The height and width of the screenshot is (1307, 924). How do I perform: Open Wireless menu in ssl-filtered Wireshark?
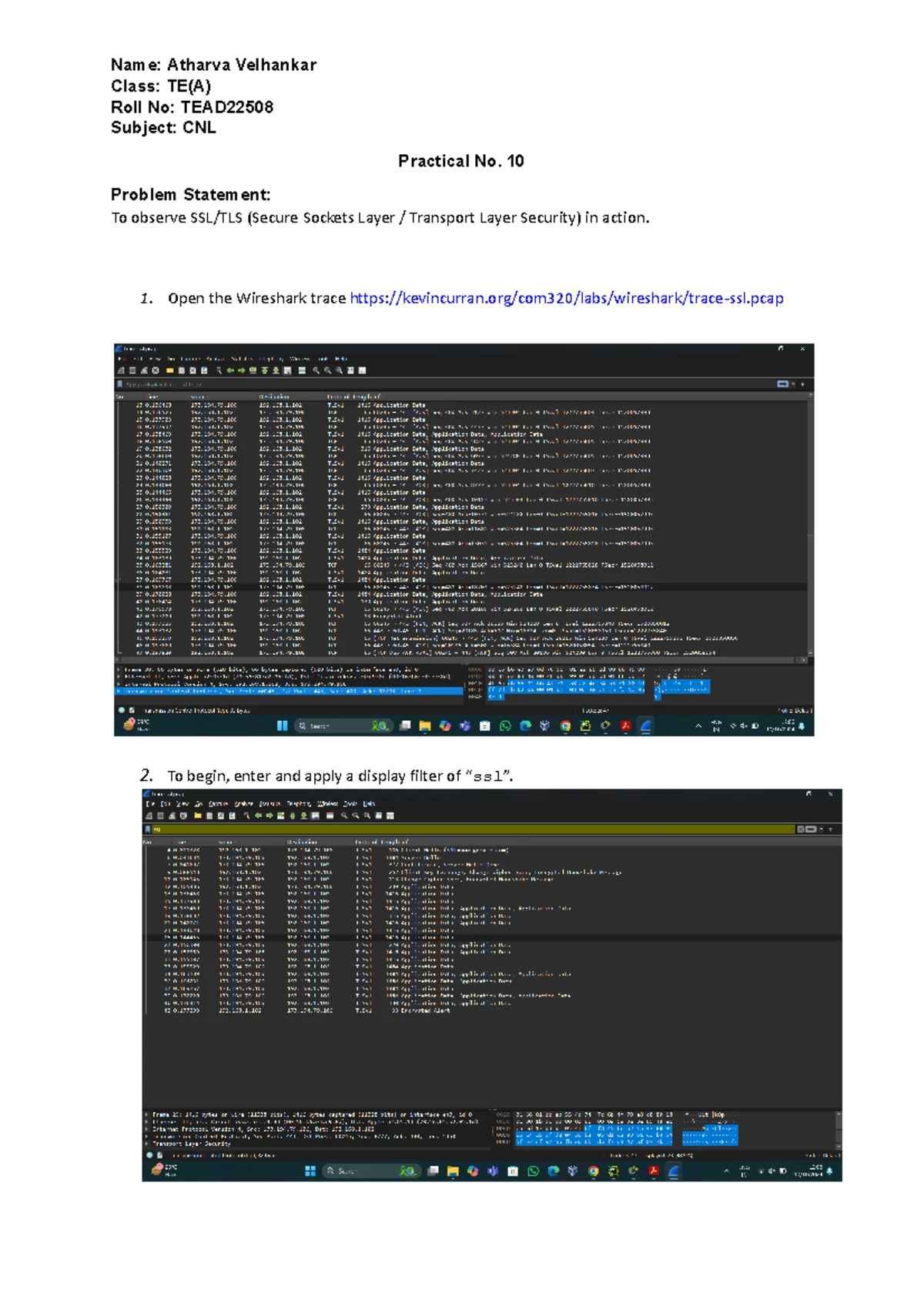tap(327, 804)
